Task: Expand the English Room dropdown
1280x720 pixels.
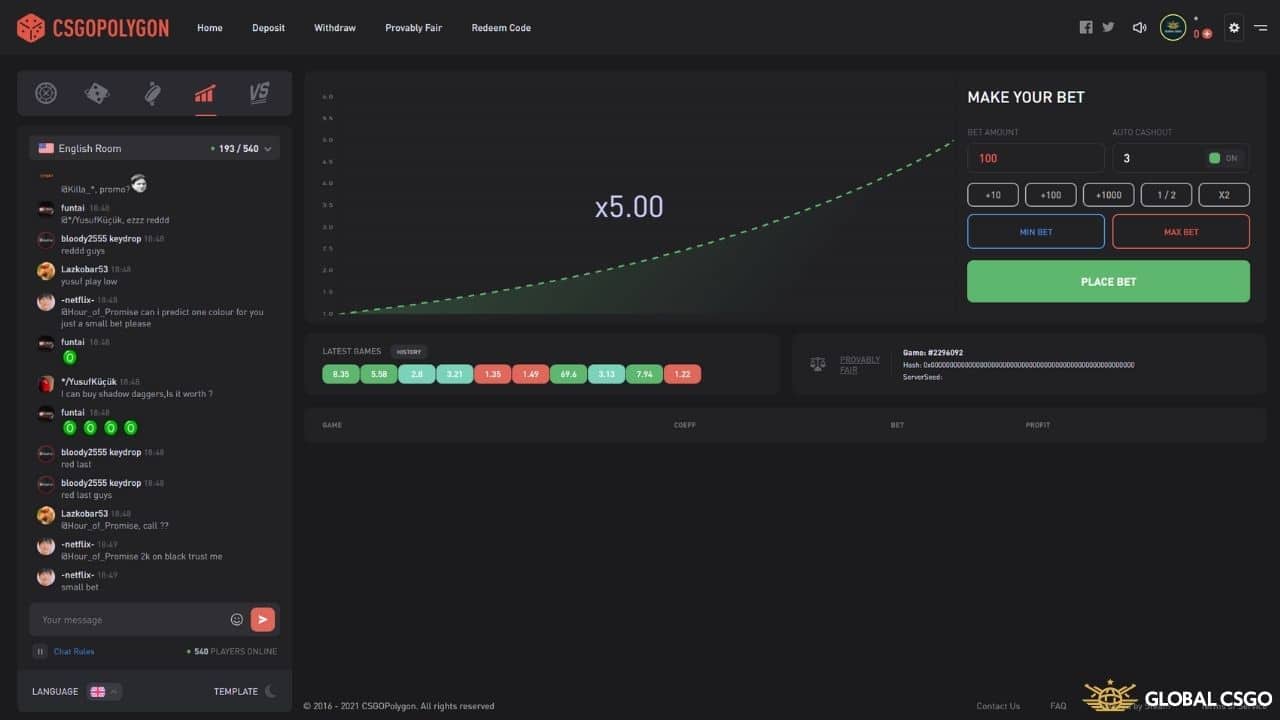Action: [x=154, y=148]
